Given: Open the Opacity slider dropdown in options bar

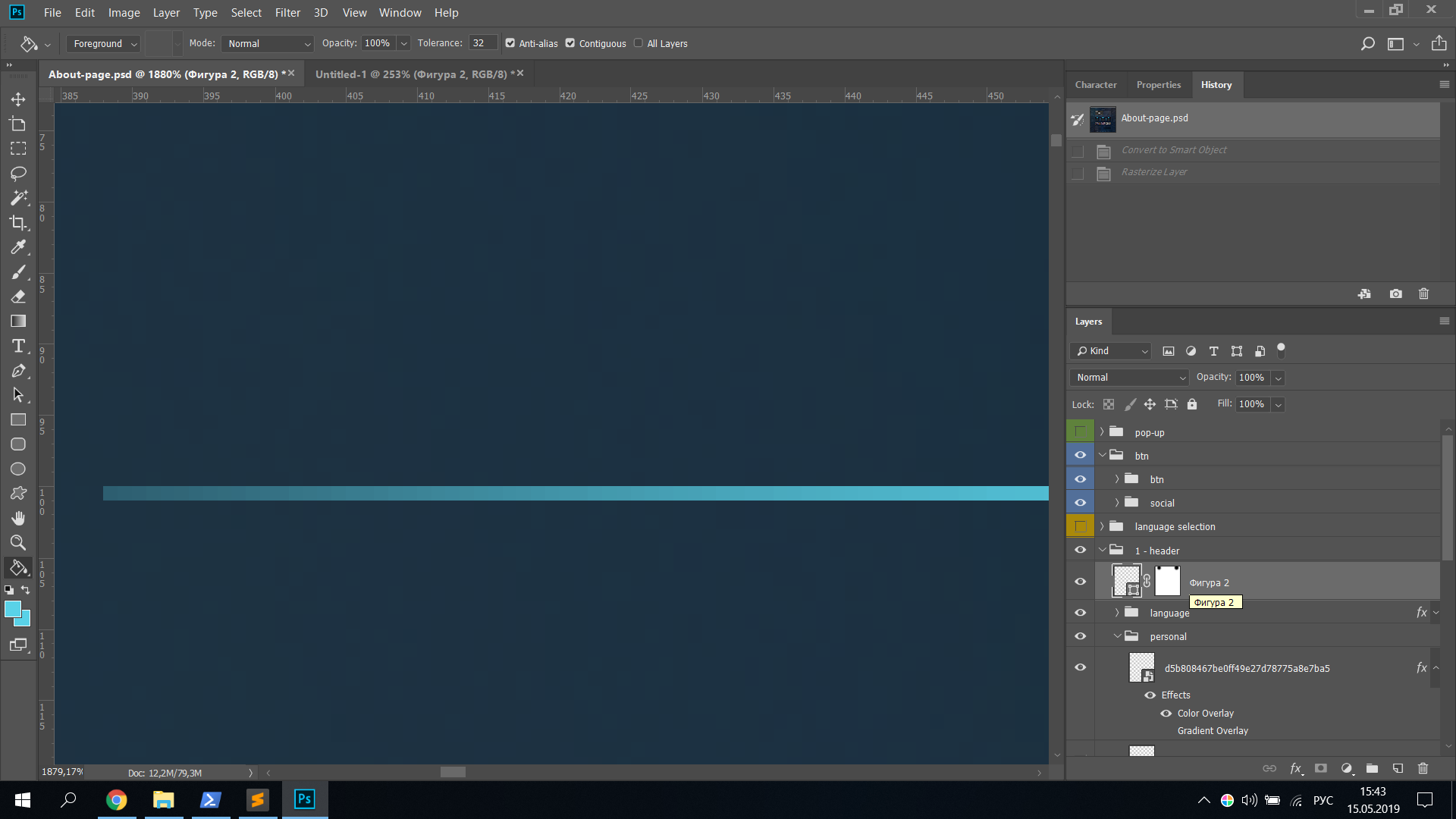Looking at the screenshot, I should [x=404, y=43].
